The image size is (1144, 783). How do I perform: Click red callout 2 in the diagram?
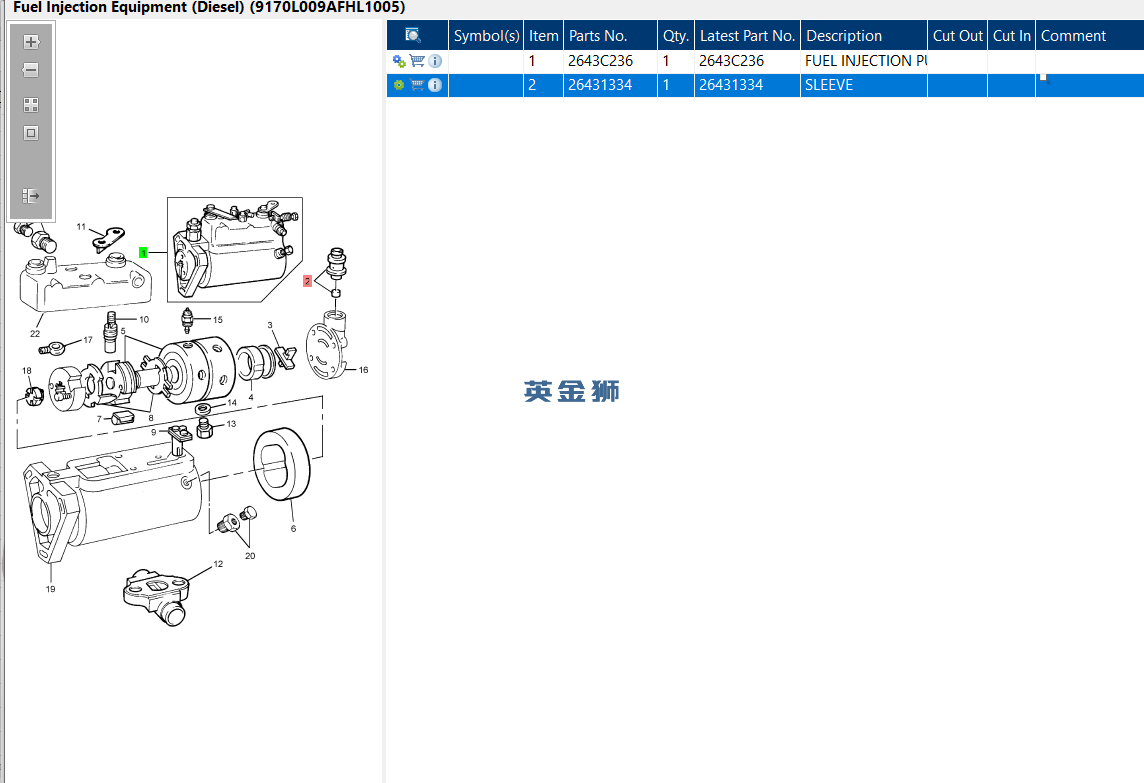pyautogui.click(x=307, y=281)
